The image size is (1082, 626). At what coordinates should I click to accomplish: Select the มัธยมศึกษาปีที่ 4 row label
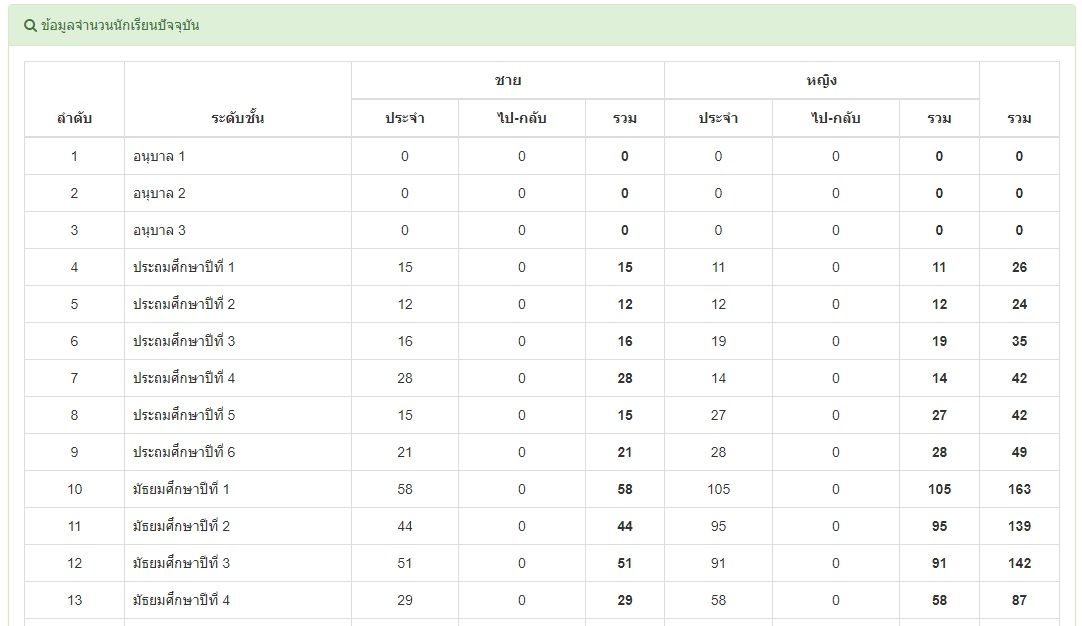[182, 600]
